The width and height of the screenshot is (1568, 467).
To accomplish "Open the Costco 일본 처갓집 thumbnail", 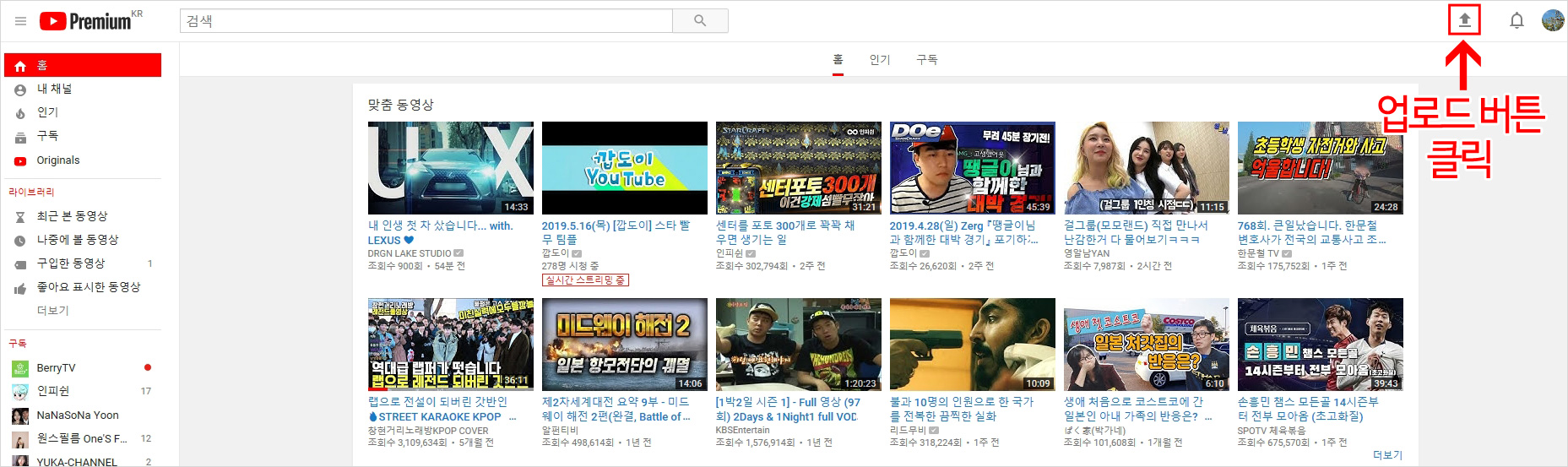I will (x=1146, y=344).
